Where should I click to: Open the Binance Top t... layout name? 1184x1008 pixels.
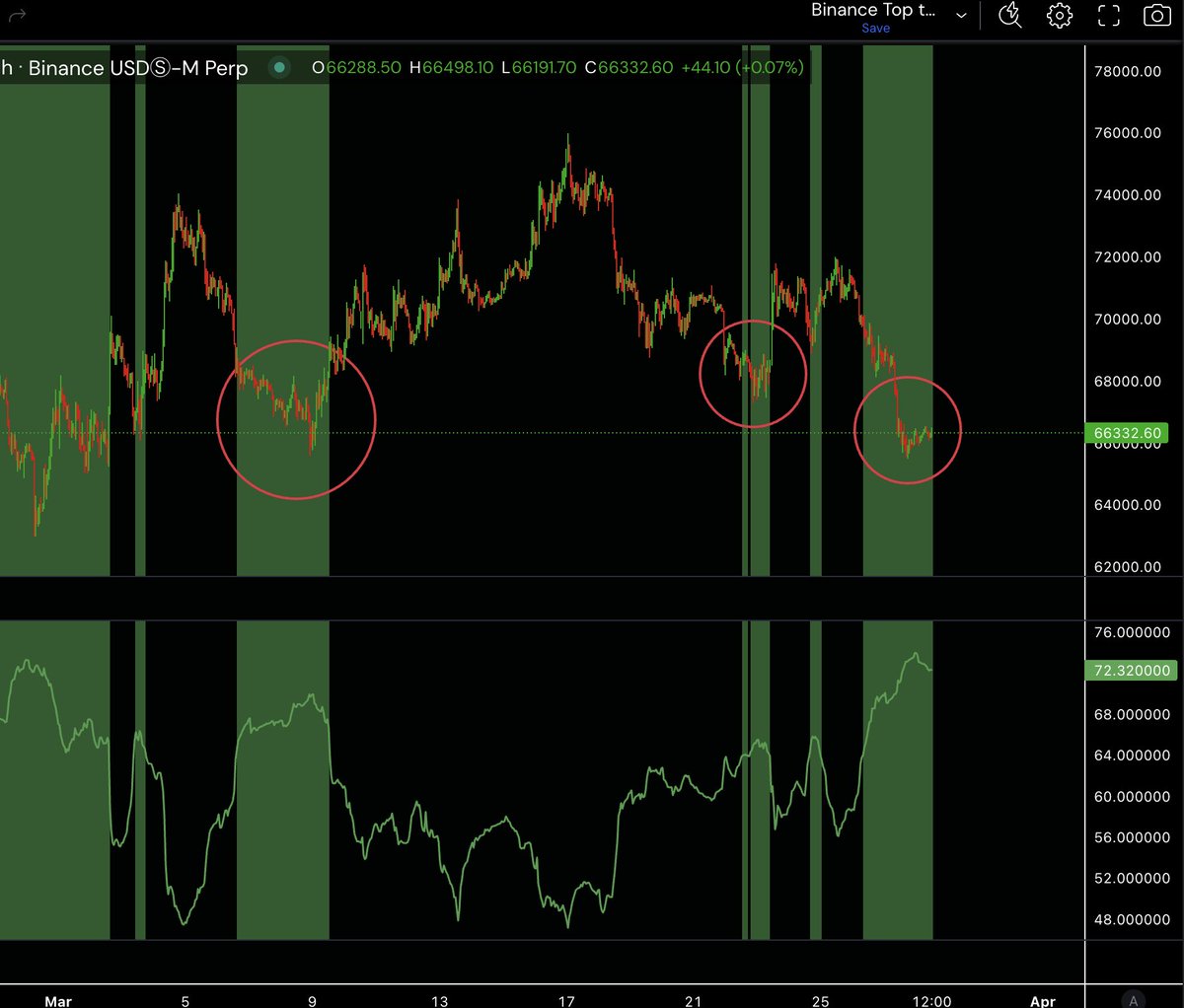(873, 10)
